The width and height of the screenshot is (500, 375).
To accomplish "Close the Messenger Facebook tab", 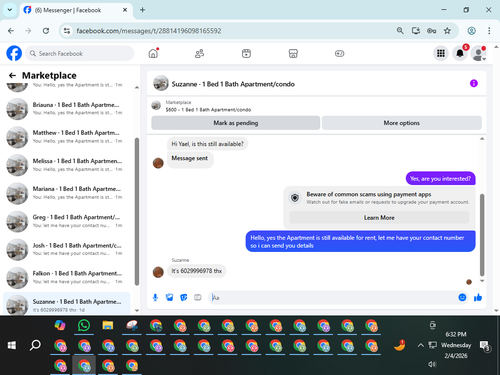I will 125,10.
